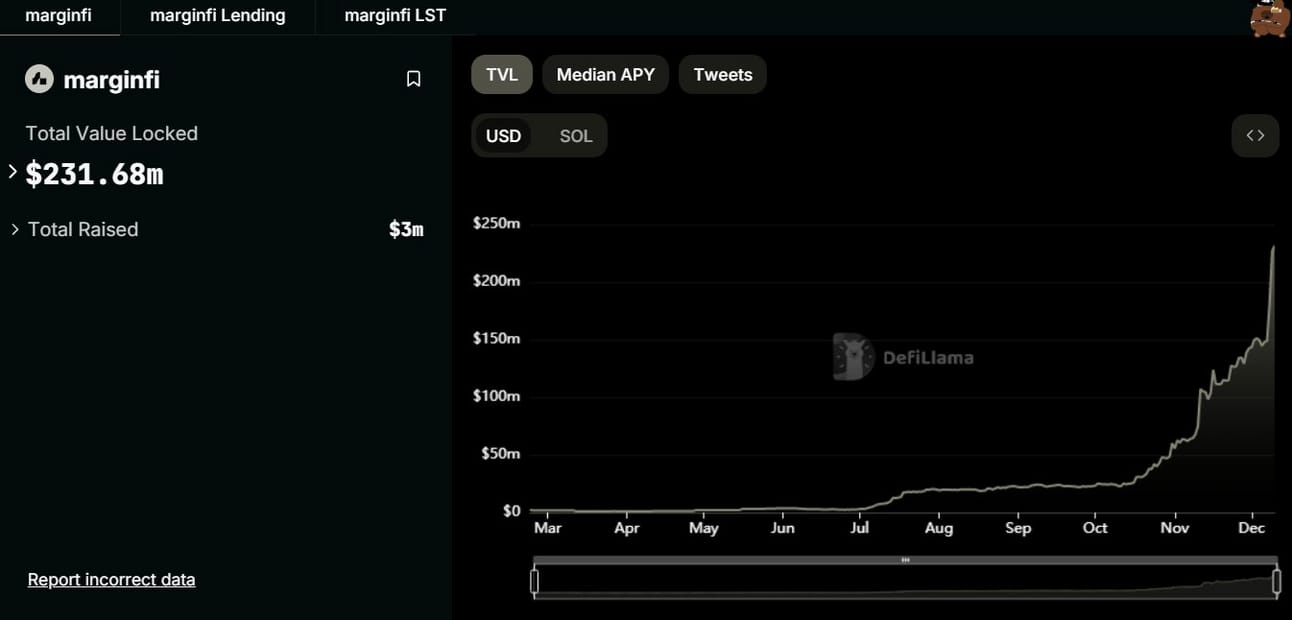Screen dimensions: 1292x620
Task: Click the marginfi logo icon
Action: (x=39, y=79)
